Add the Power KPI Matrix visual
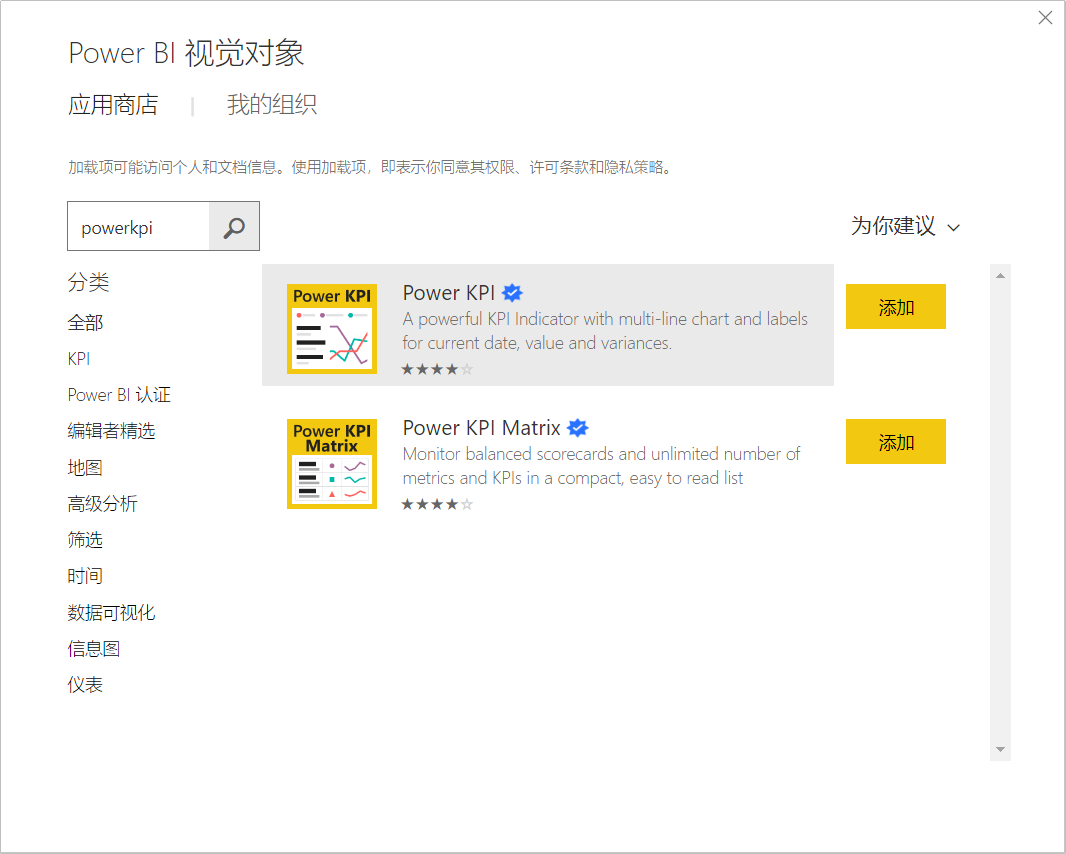Viewport: 1066px width, 854px height. click(x=895, y=442)
